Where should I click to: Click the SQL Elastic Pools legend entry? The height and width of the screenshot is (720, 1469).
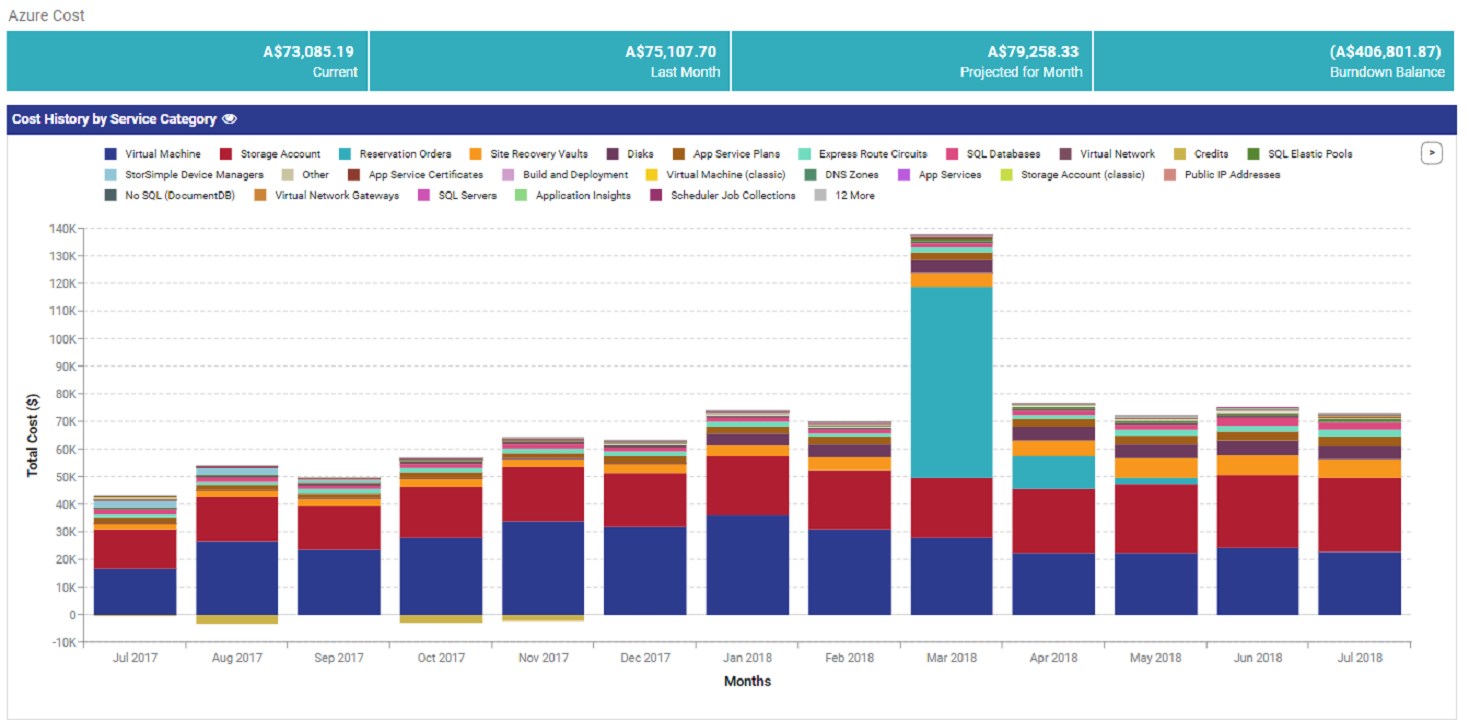(1300, 154)
